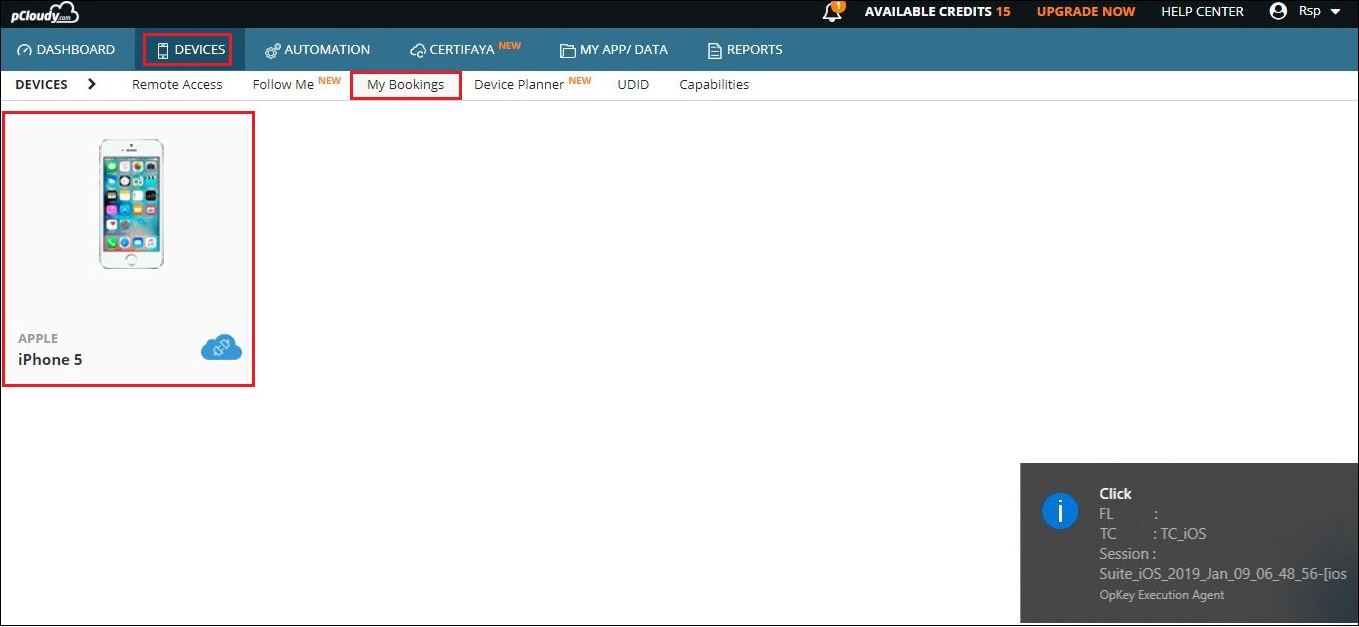
Task: Click the notification title 'Click'
Action: pos(1115,493)
